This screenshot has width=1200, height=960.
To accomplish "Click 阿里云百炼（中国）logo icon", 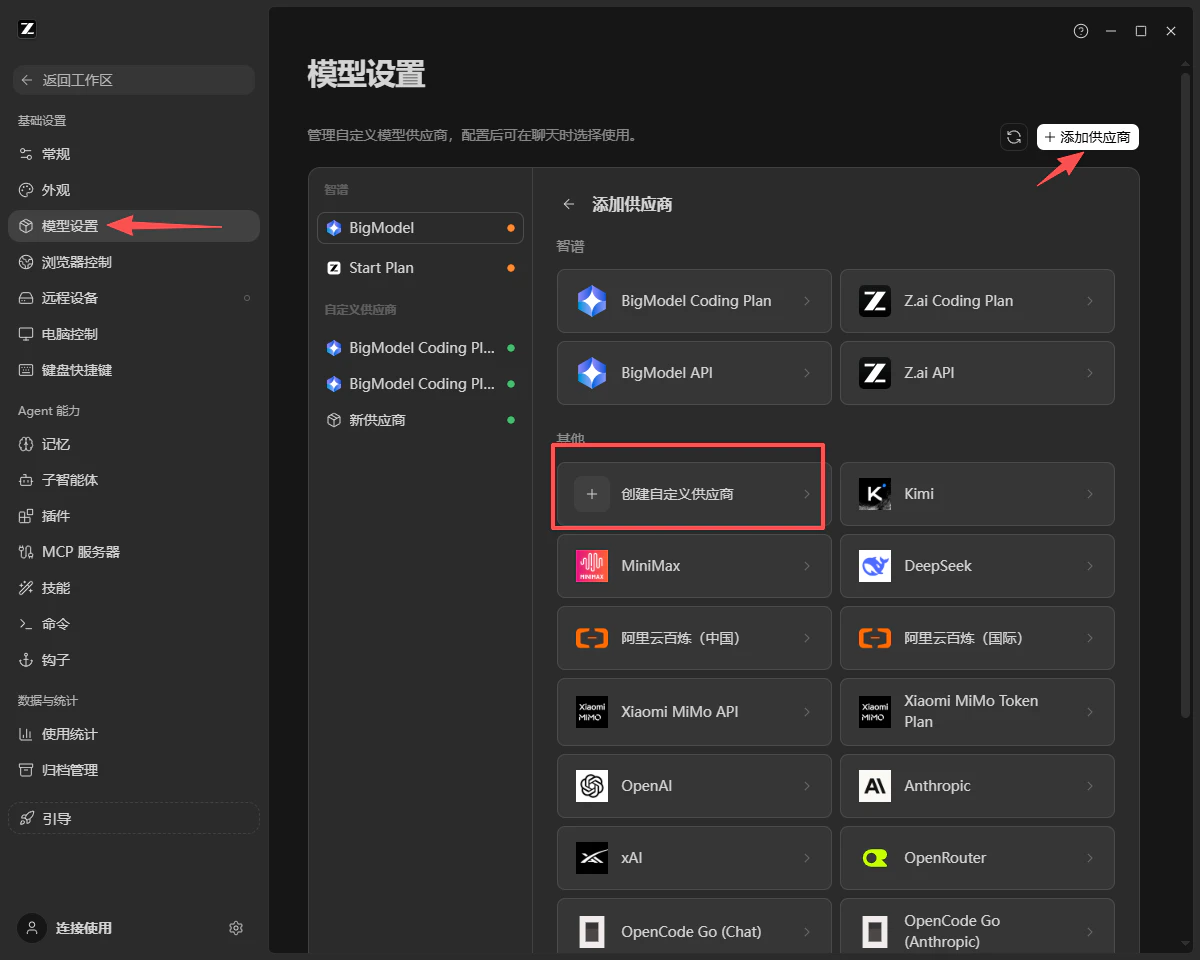I will coord(592,638).
